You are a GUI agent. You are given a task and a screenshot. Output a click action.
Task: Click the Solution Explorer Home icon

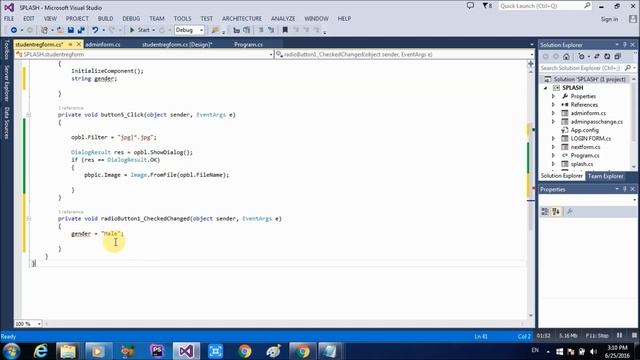click(x=566, y=56)
